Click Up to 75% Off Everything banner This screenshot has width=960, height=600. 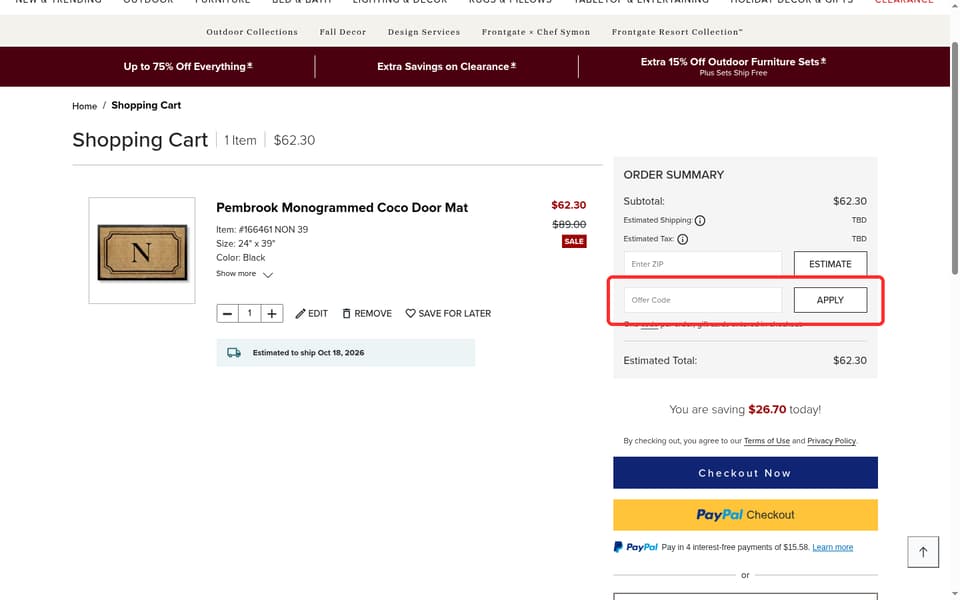click(188, 66)
